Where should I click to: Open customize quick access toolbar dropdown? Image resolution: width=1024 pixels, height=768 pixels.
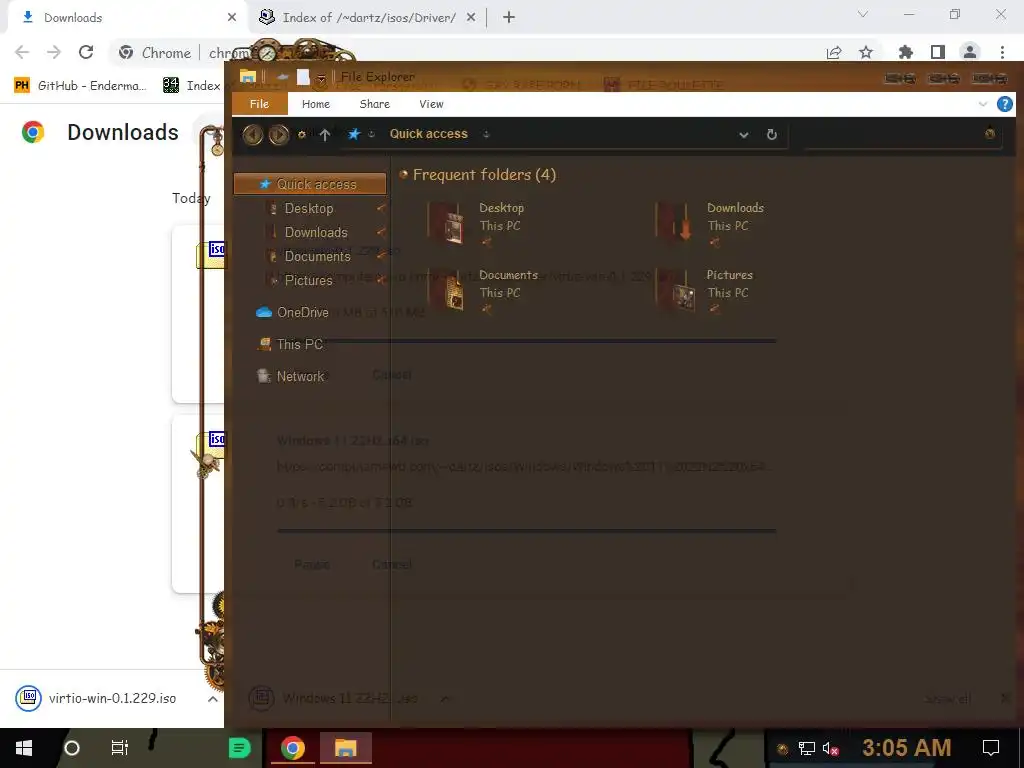(321, 78)
